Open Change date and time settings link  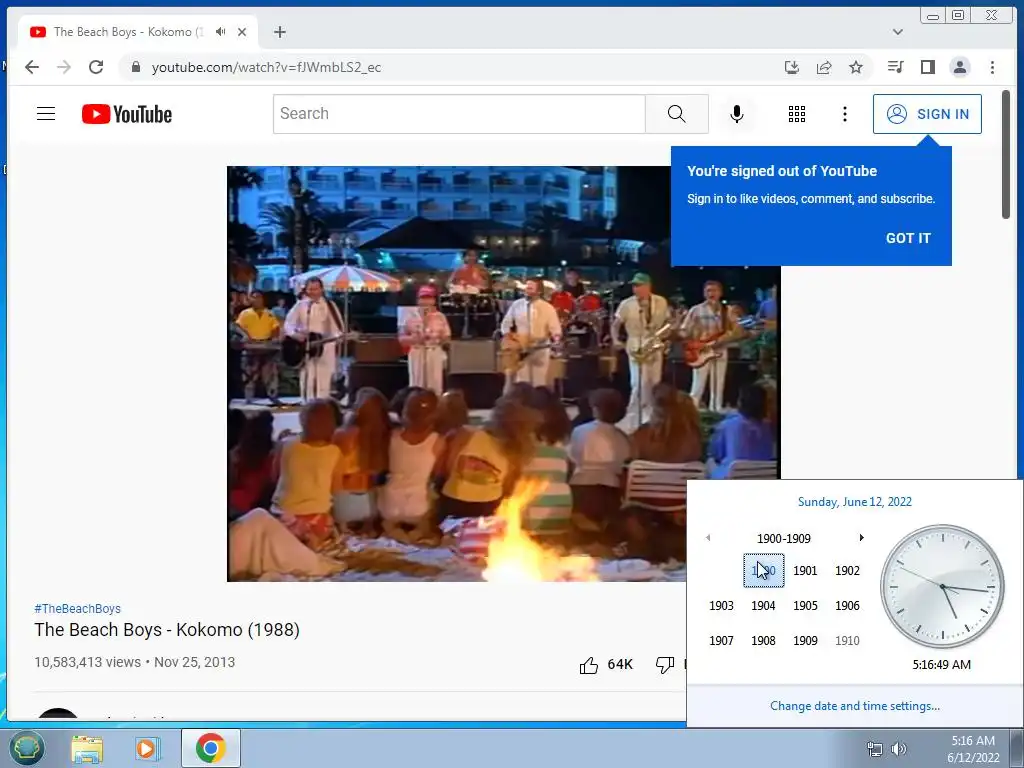pyautogui.click(x=855, y=706)
